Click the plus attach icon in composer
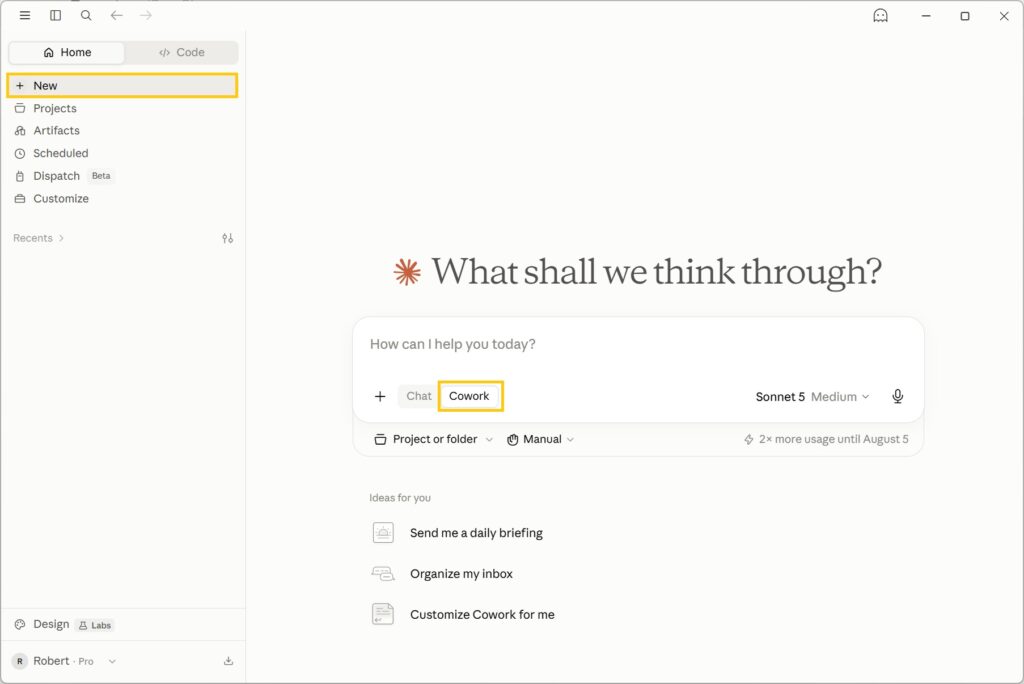The image size is (1024, 684). 380,397
